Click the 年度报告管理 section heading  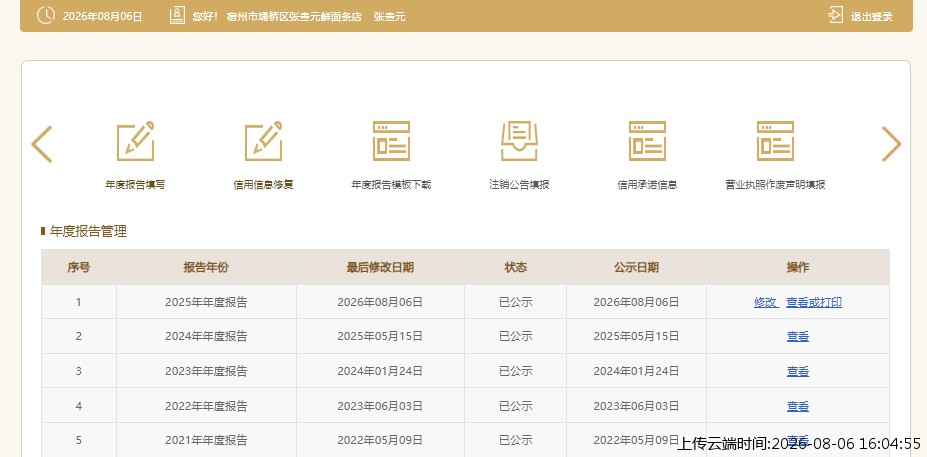[x=88, y=231]
